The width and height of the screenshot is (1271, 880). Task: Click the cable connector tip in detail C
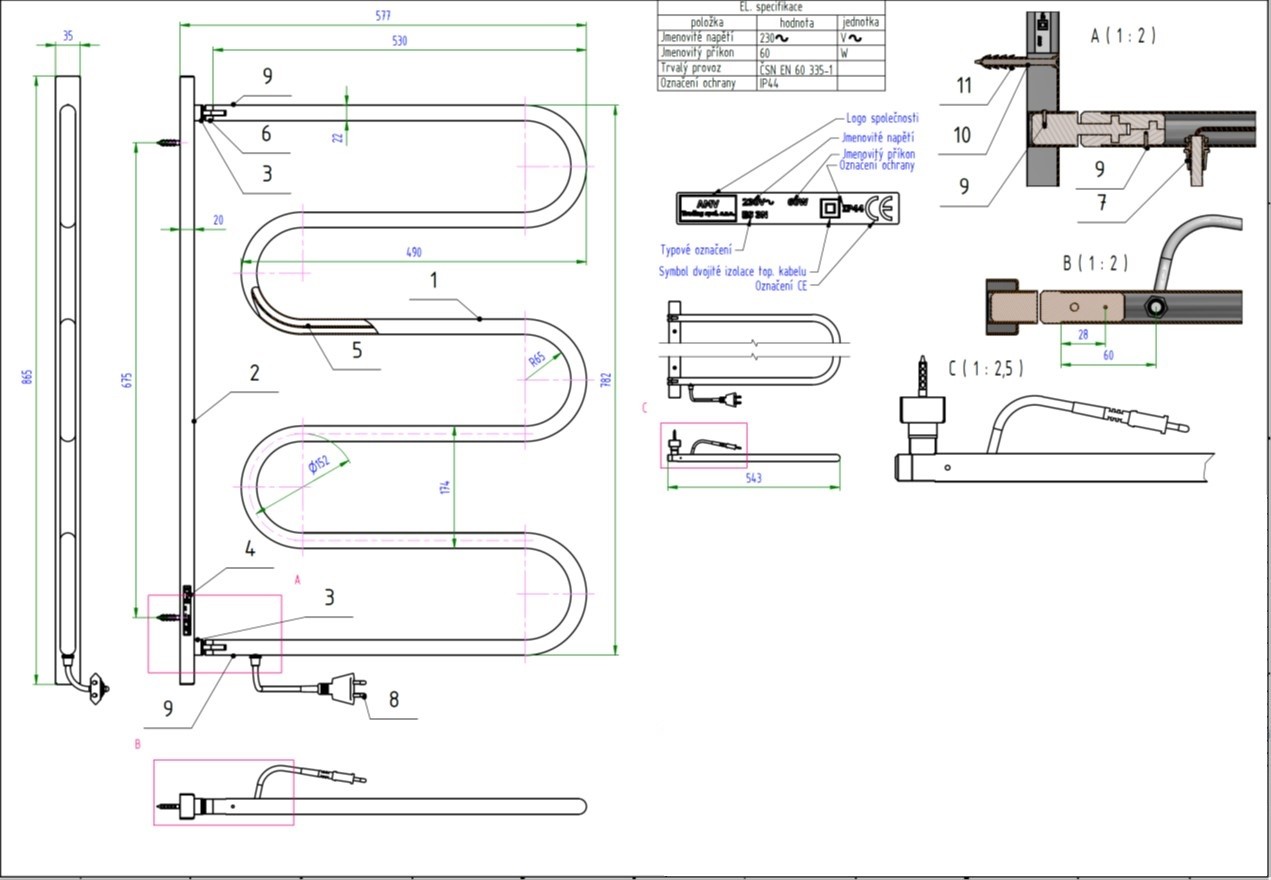pyautogui.click(x=1180, y=427)
